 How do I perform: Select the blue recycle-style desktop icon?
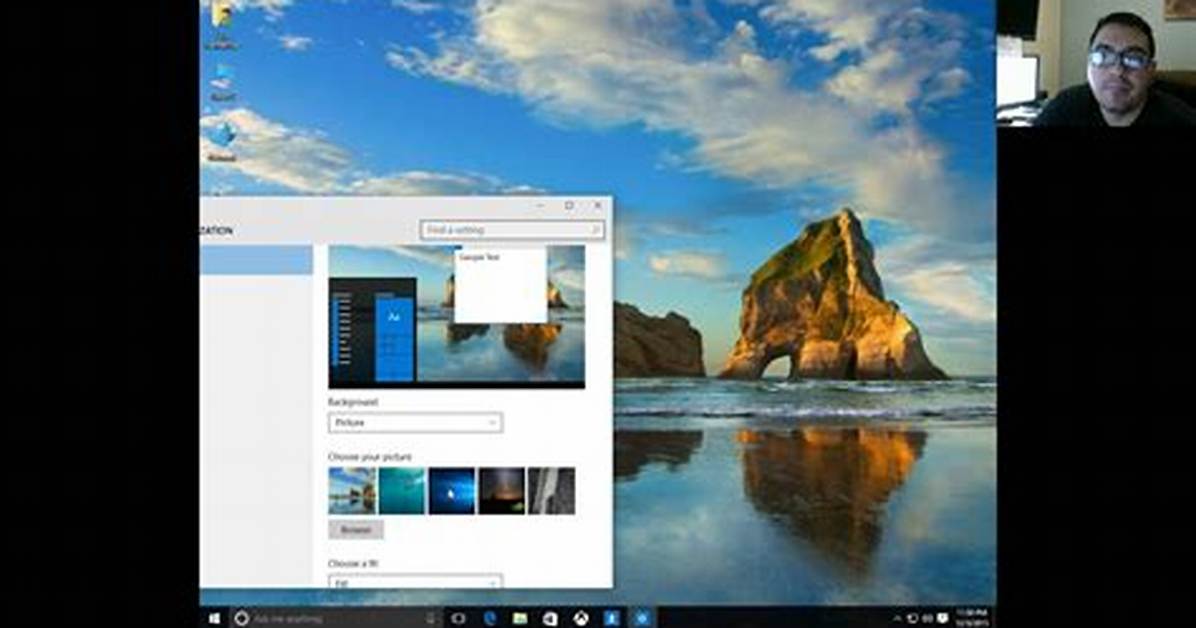(x=222, y=140)
